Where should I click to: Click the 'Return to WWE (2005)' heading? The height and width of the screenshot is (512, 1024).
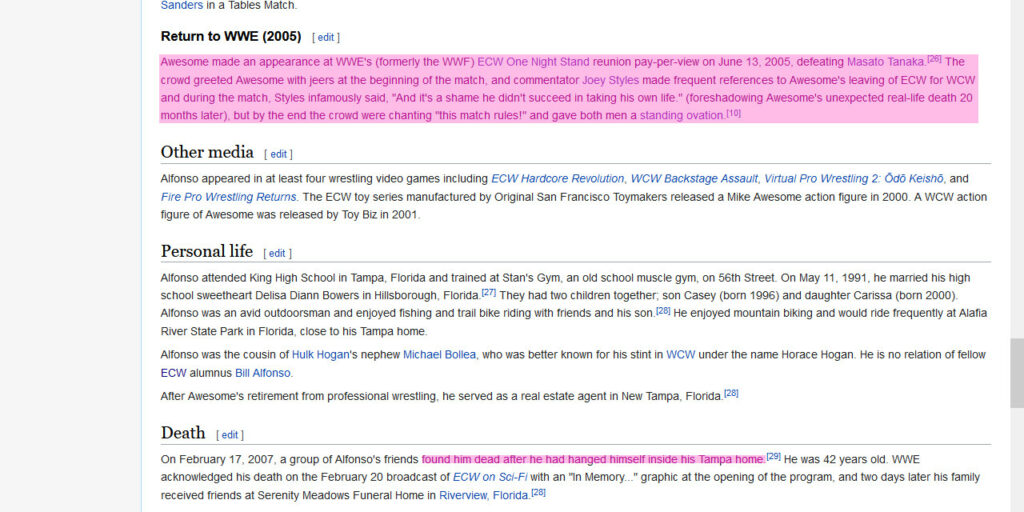coord(231,37)
